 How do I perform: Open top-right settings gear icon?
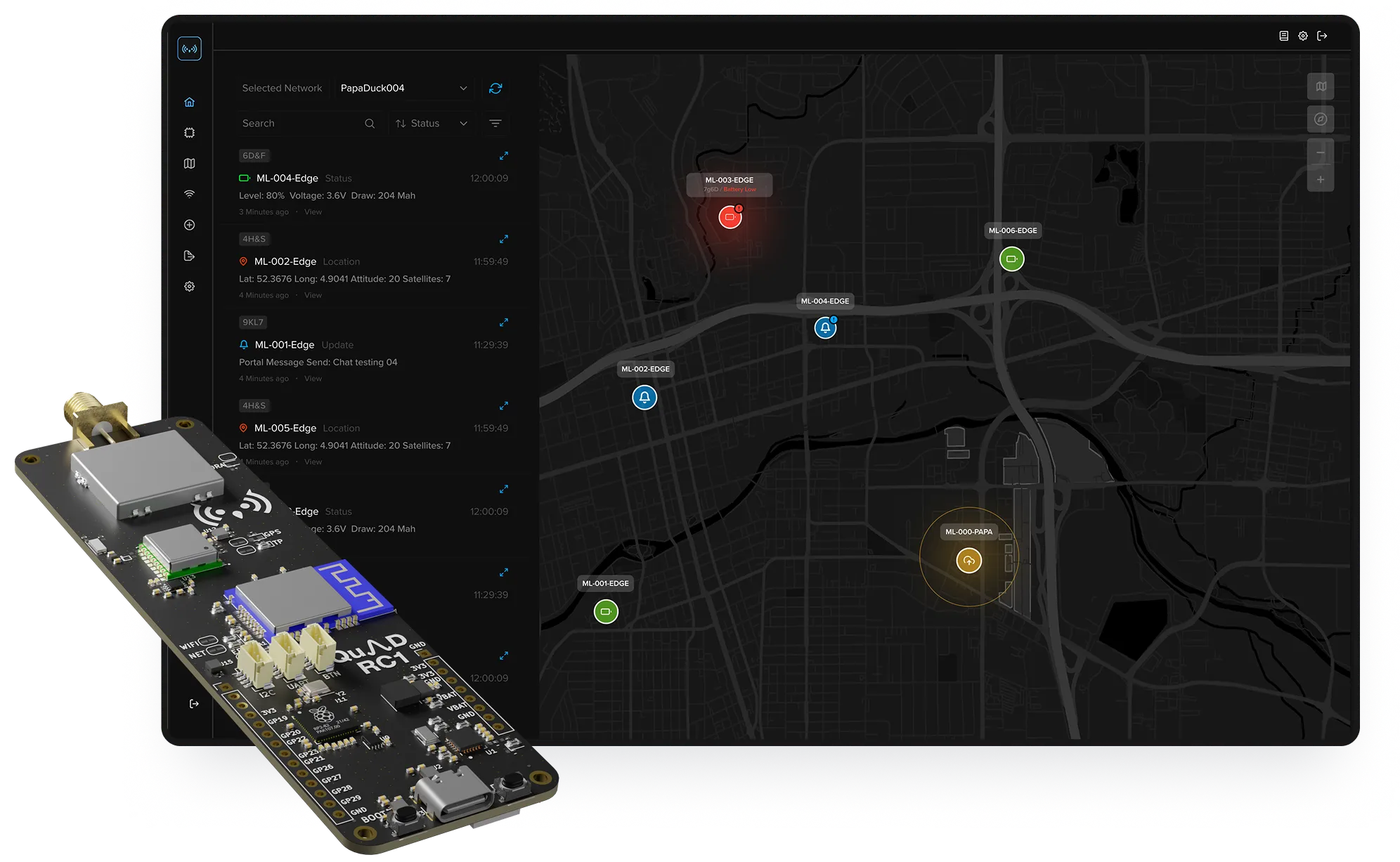1303,36
